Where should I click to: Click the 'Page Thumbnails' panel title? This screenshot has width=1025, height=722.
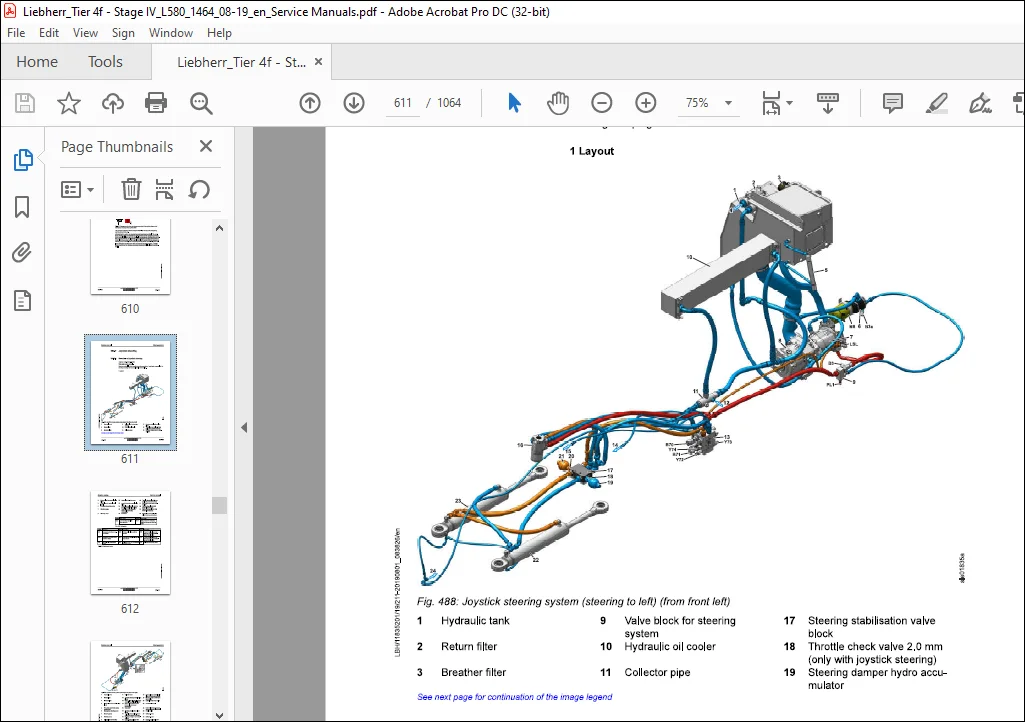(x=117, y=146)
